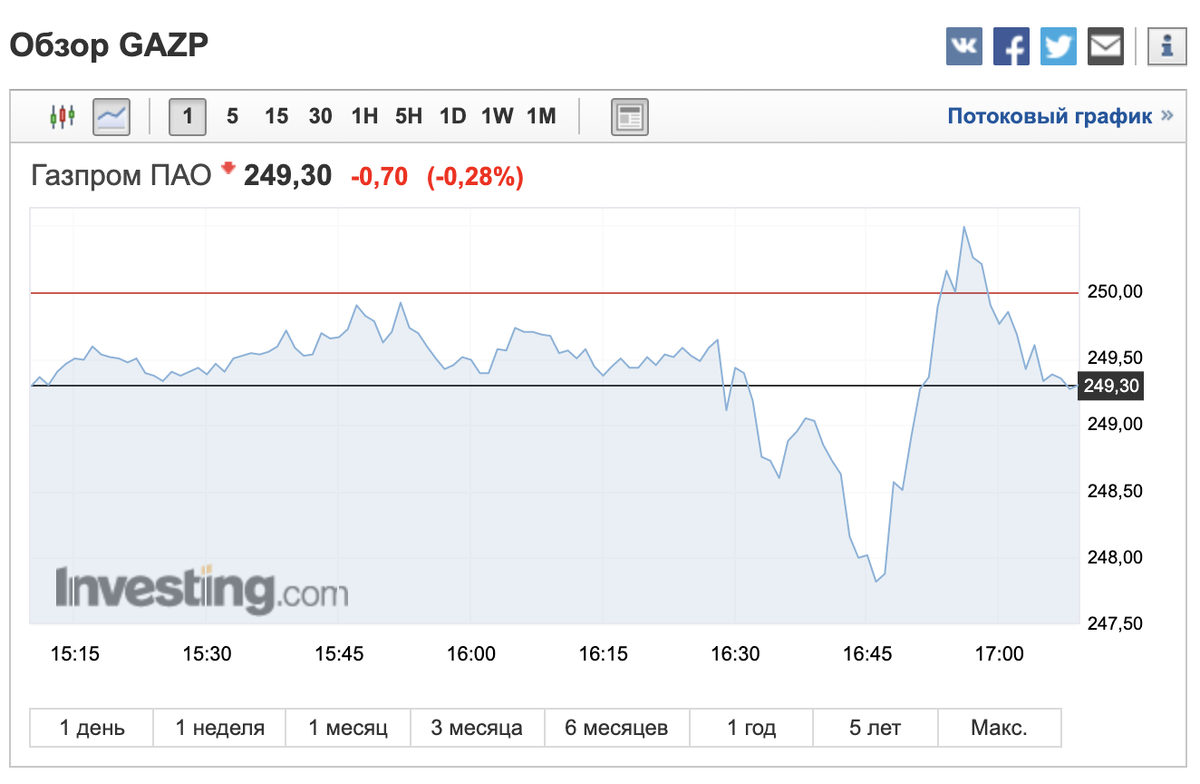
Task: Open the news overlay chart icon
Action: coord(629,117)
